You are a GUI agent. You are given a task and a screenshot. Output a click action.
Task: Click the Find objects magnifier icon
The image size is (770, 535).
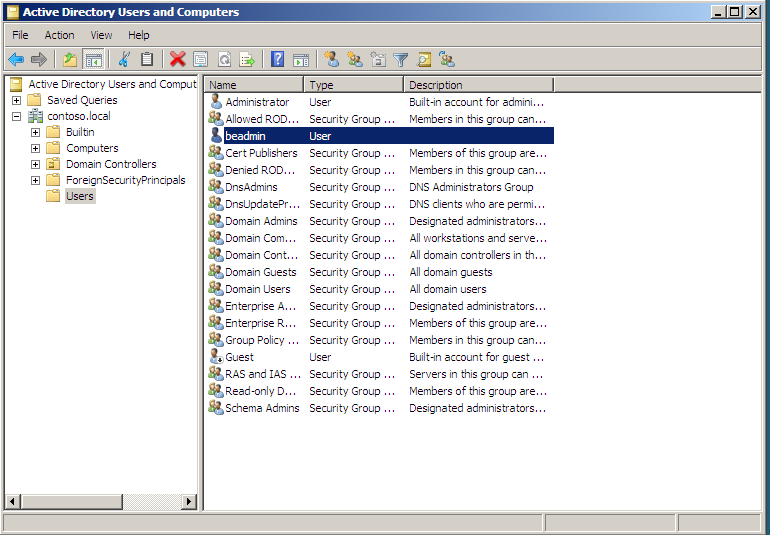point(424,60)
